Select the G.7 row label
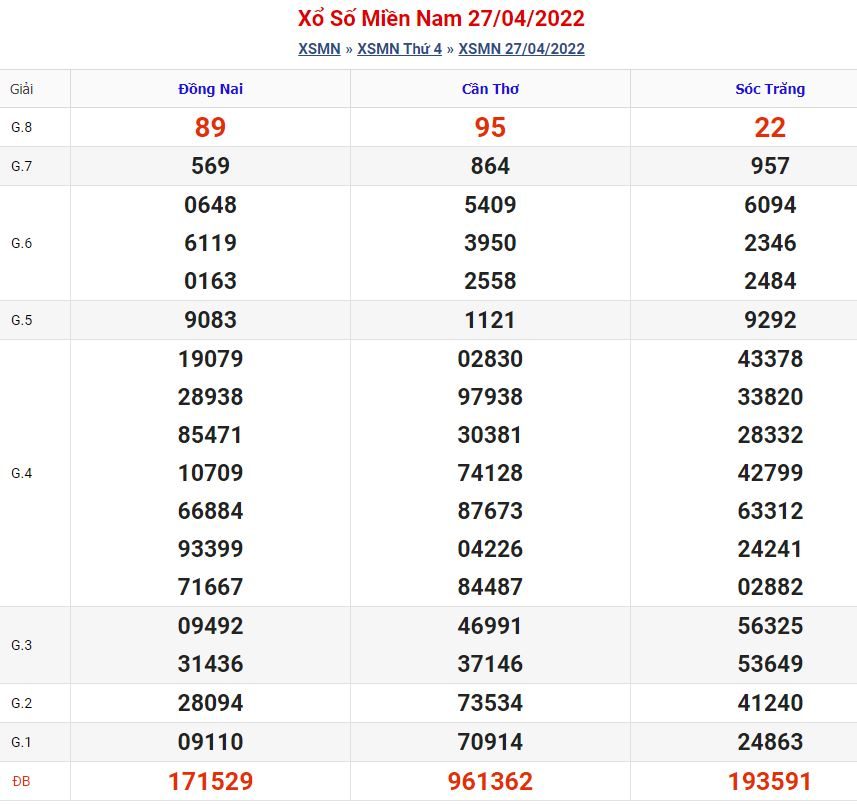This screenshot has height=804, width=857. coord(21,166)
